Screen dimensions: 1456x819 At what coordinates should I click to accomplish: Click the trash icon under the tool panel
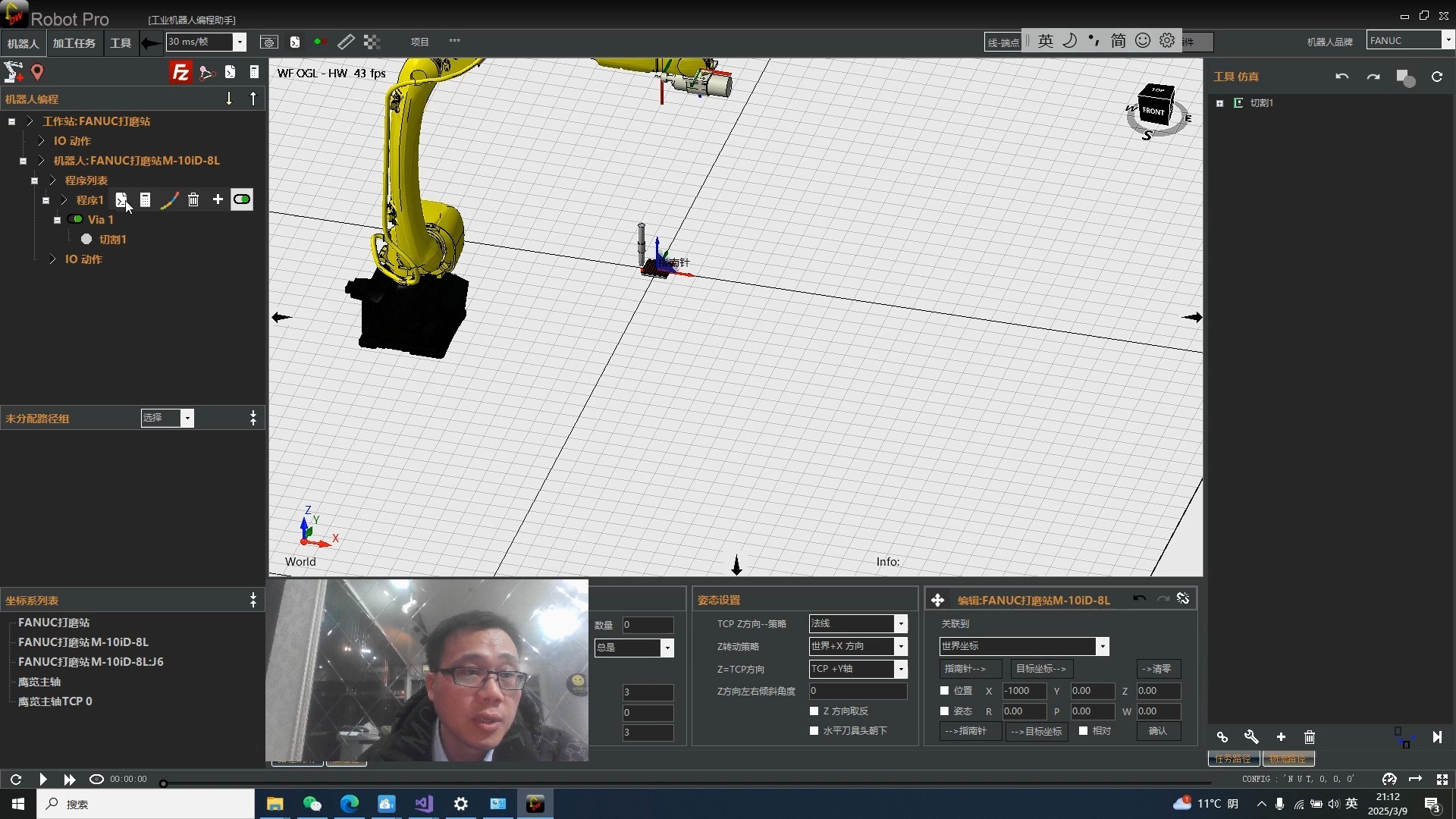1310,737
